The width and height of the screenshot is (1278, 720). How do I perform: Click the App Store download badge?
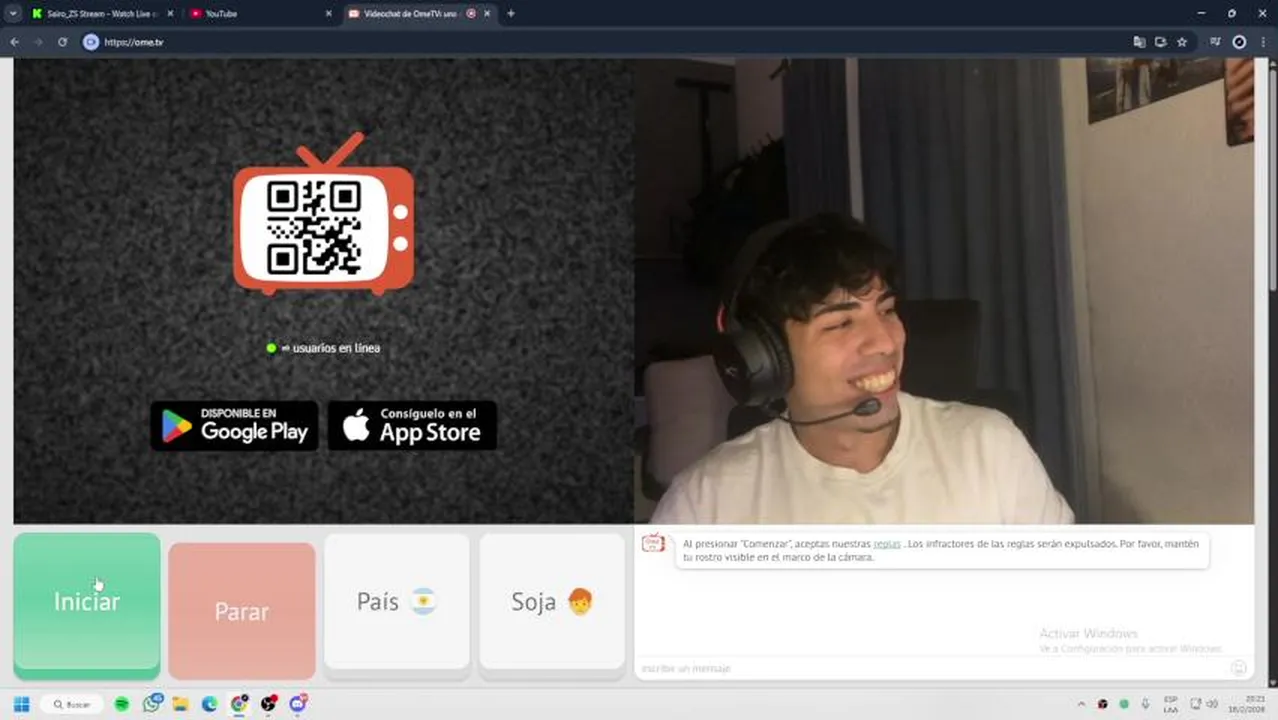pyautogui.click(x=412, y=426)
